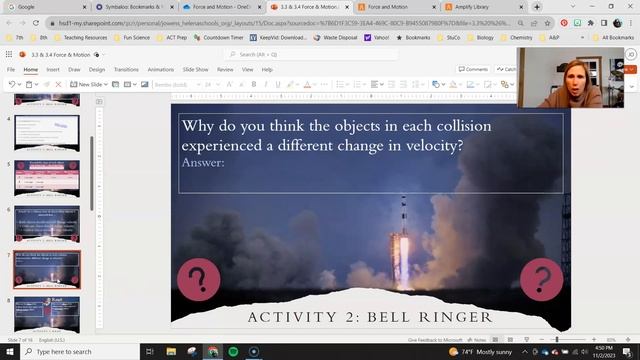
Task: Open the font name combo box
Action: [177, 84]
